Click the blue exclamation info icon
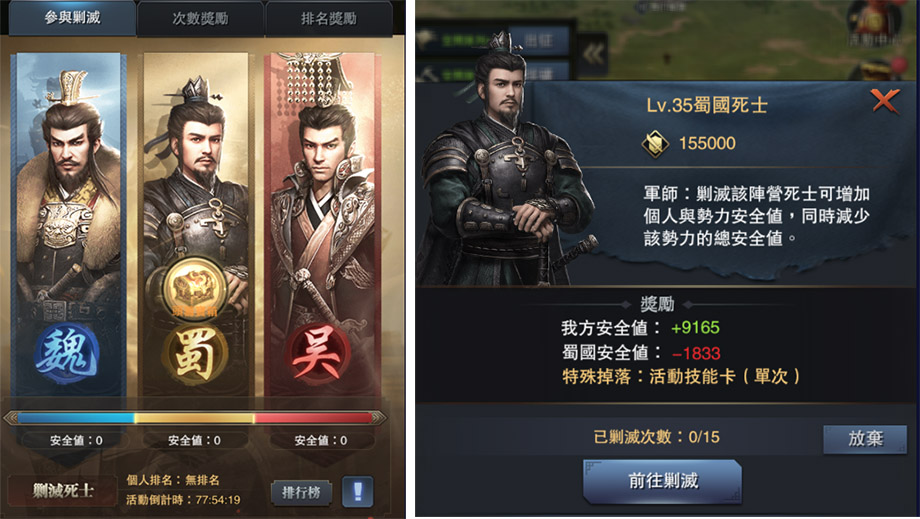This screenshot has width=920, height=519. coord(357,491)
